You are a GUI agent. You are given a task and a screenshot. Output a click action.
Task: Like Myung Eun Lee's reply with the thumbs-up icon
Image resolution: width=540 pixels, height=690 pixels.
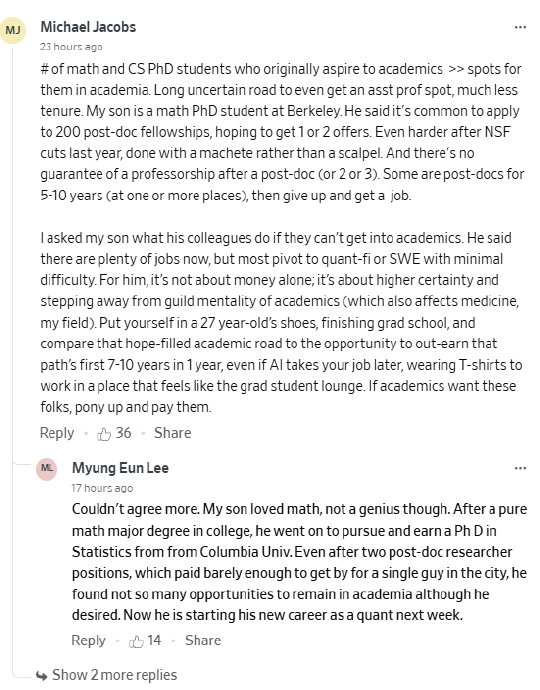136,642
